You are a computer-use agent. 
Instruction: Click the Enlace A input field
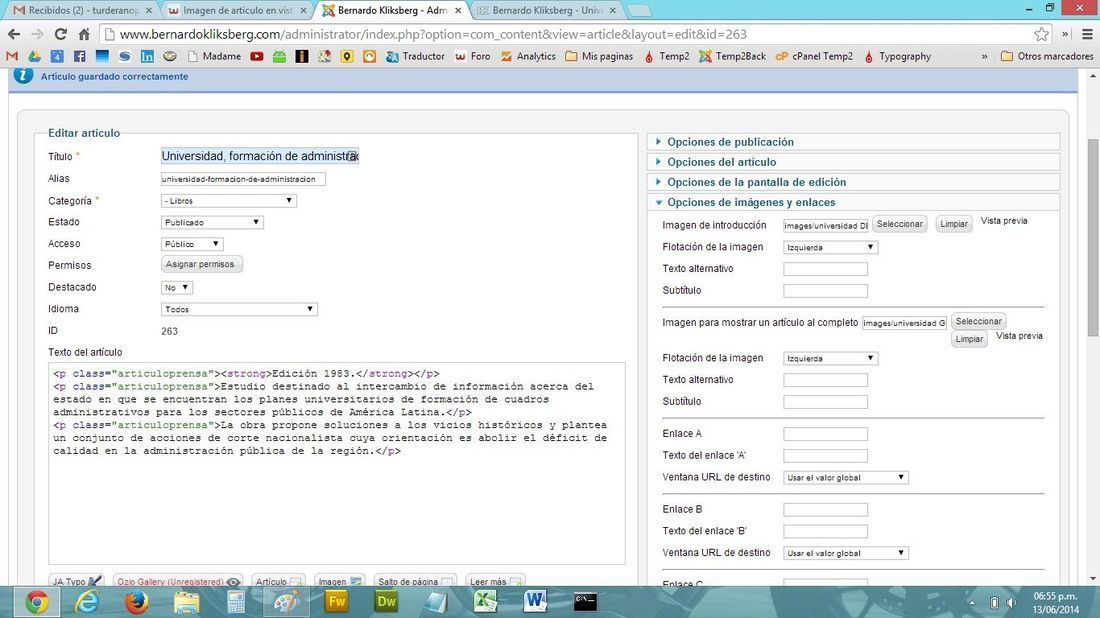(825, 434)
